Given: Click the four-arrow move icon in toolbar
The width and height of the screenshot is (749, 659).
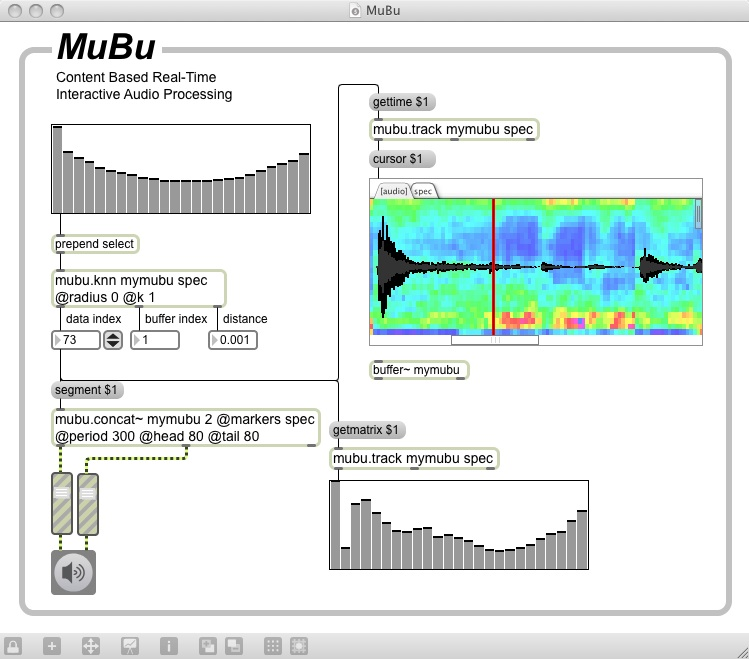Looking at the screenshot, I should coord(91,646).
